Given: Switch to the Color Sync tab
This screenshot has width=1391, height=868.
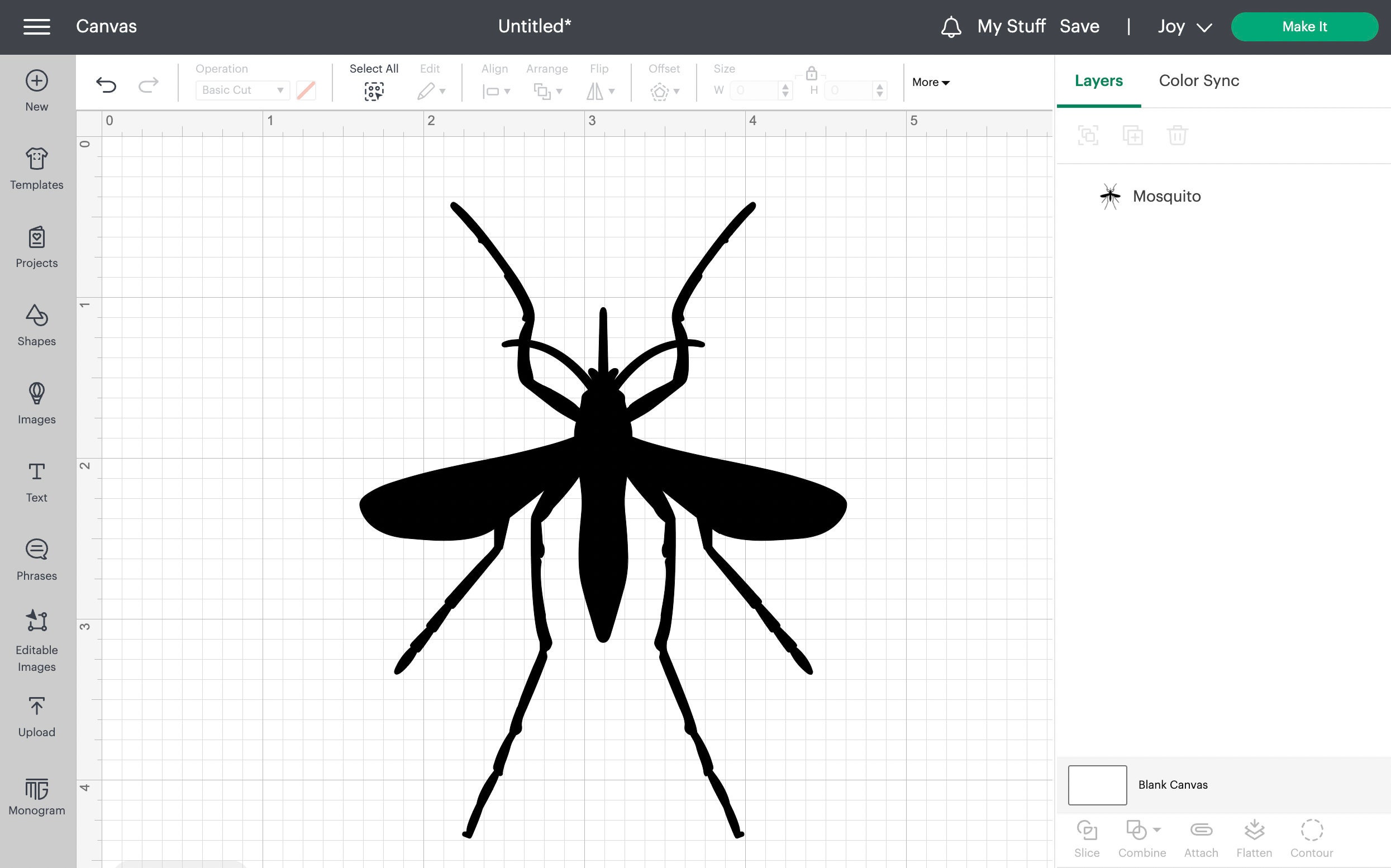Looking at the screenshot, I should 1198,80.
